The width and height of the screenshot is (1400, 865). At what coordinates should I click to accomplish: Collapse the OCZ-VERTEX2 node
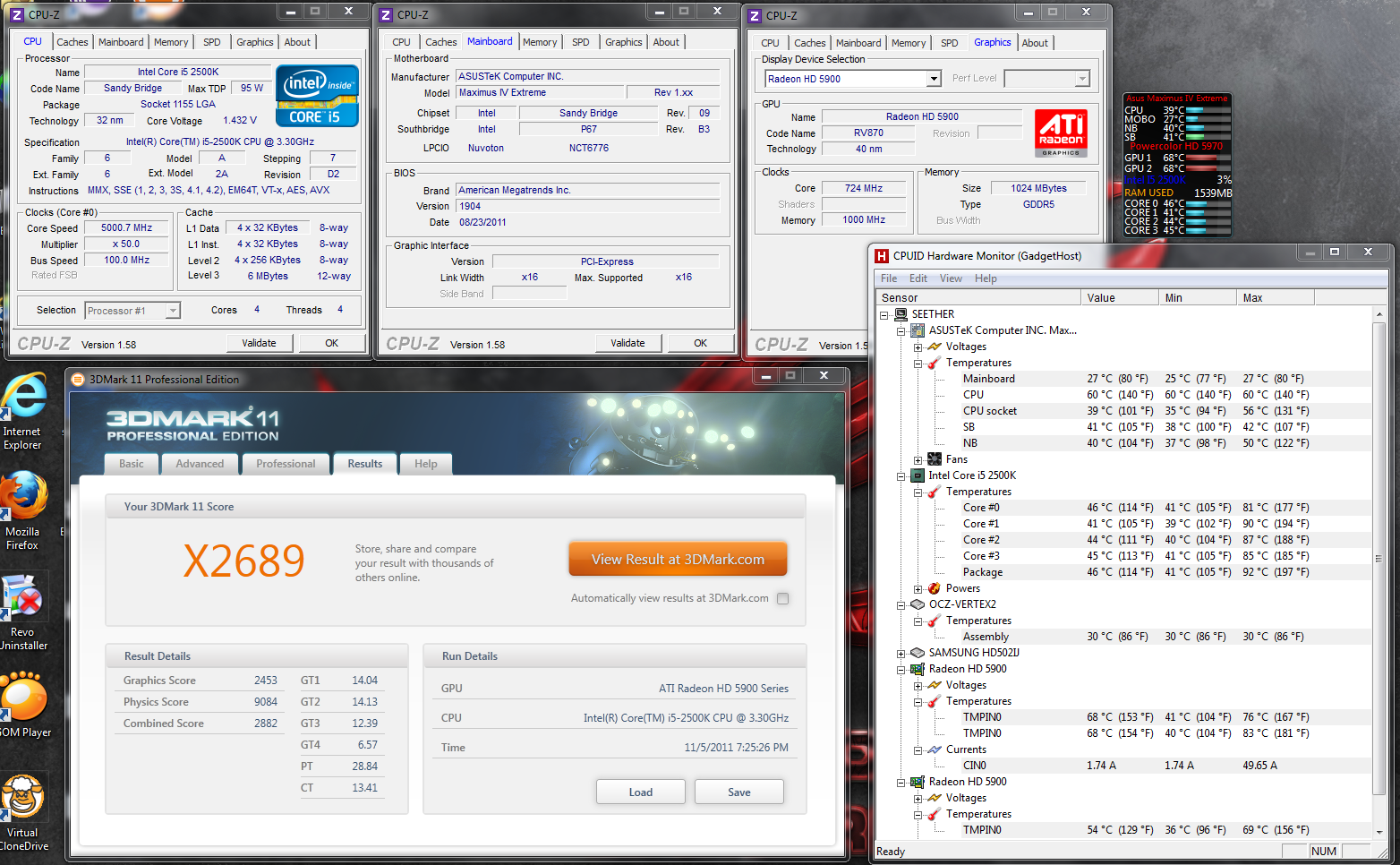901,604
